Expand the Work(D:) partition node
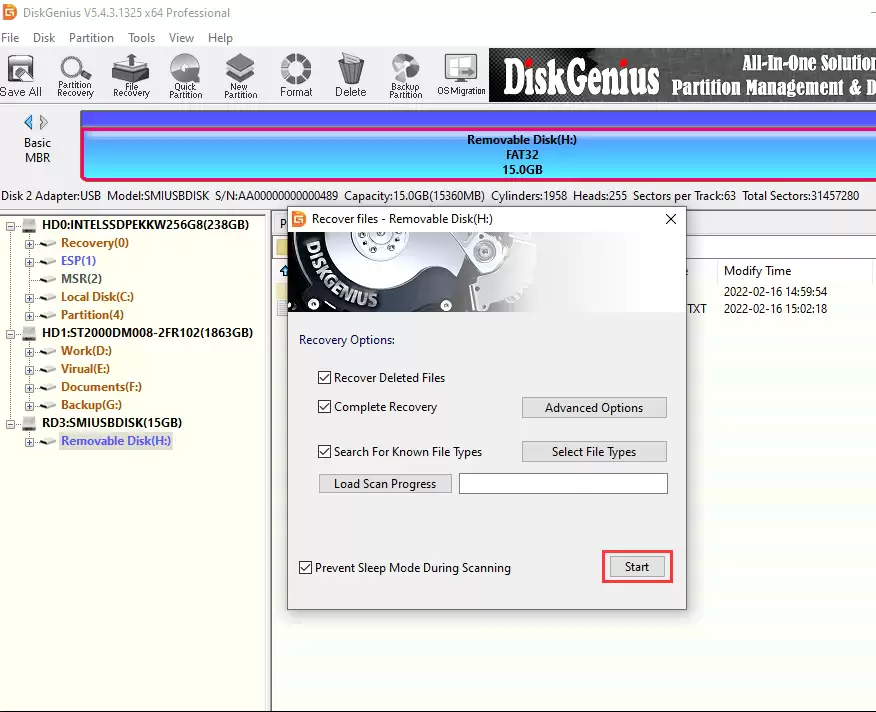The height and width of the screenshot is (712, 876). point(29,351)
